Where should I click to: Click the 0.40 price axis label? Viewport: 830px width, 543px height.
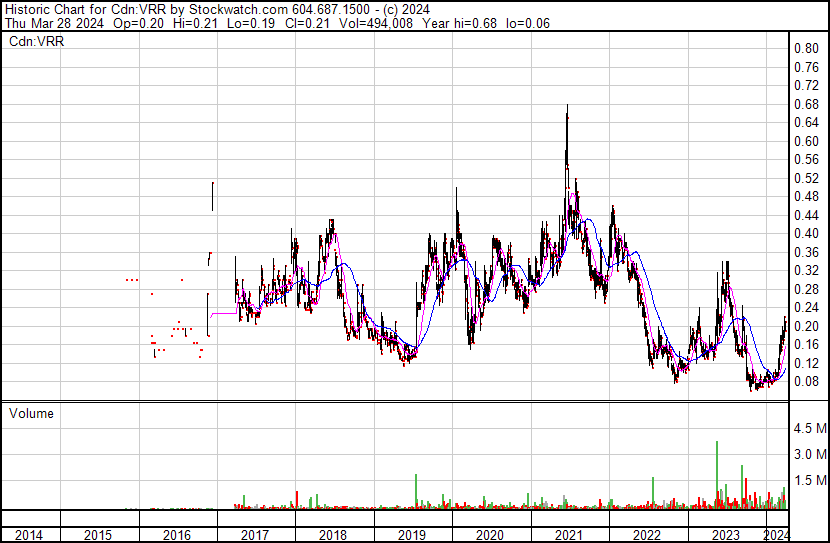pyautogui.click(x=806, y=233)
